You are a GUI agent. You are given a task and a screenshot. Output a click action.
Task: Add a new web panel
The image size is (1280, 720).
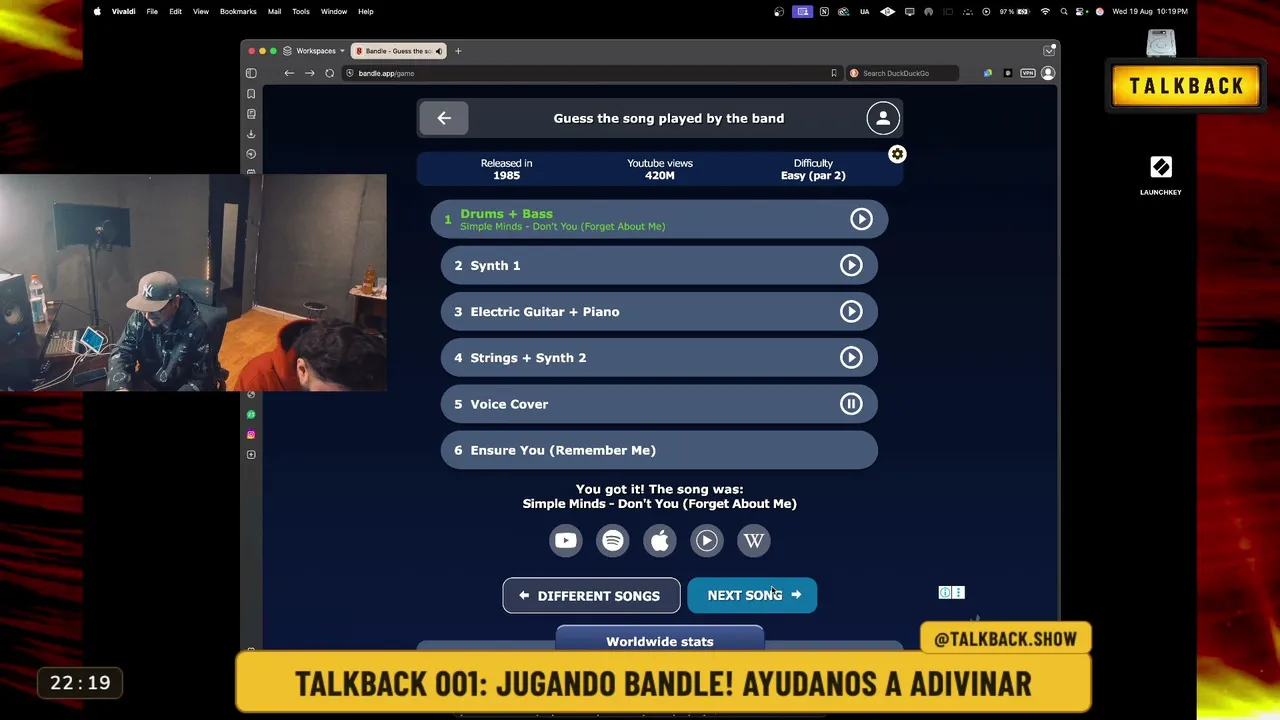coord(251,455)
